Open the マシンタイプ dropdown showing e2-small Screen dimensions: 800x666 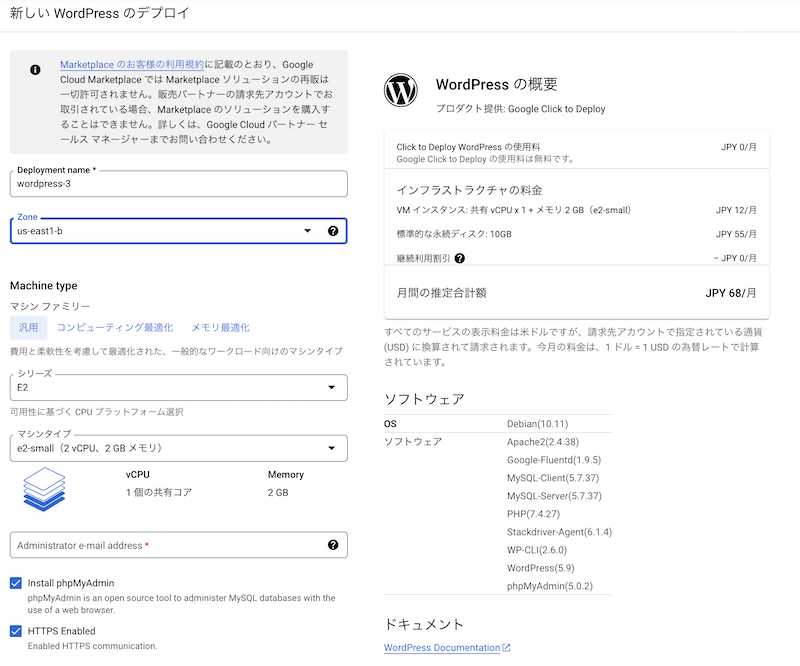click(179, 448)
